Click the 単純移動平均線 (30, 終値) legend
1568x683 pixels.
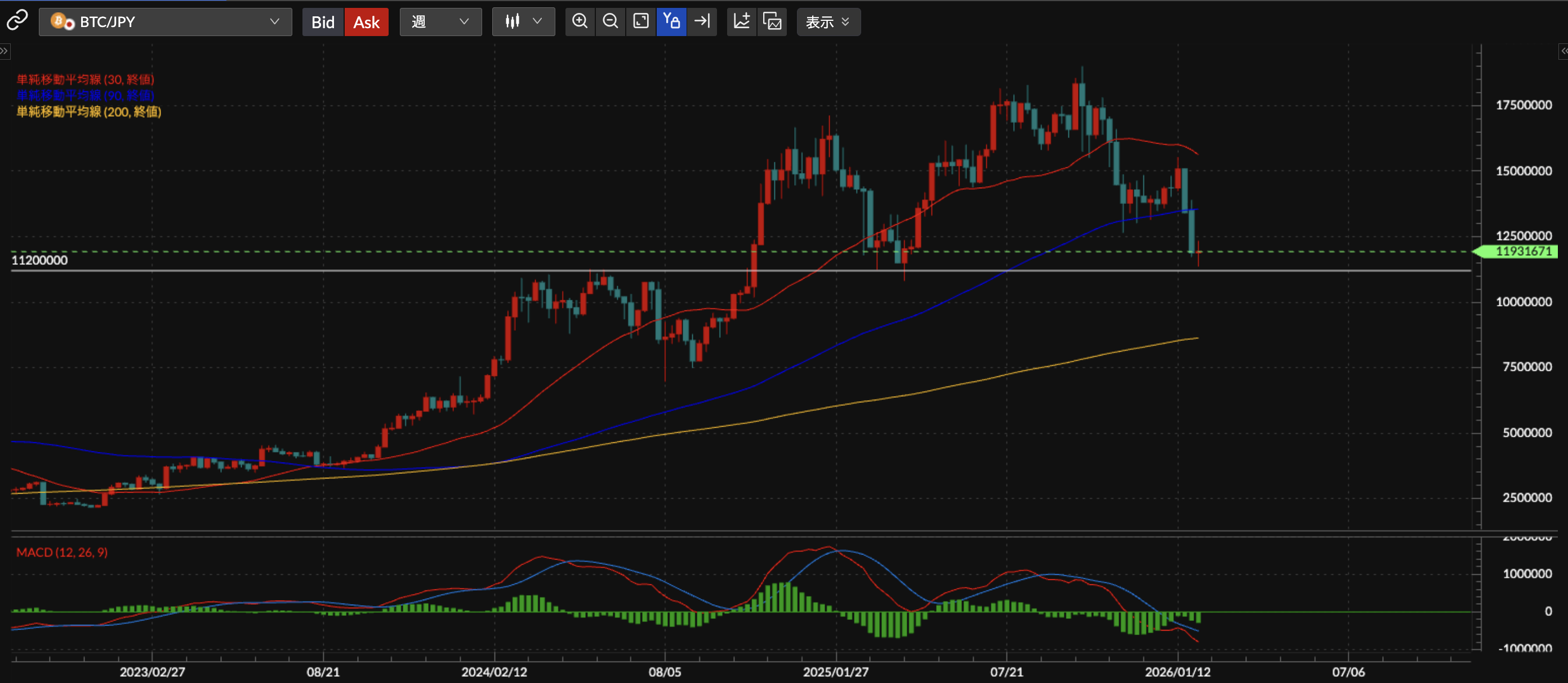[85, 80]
